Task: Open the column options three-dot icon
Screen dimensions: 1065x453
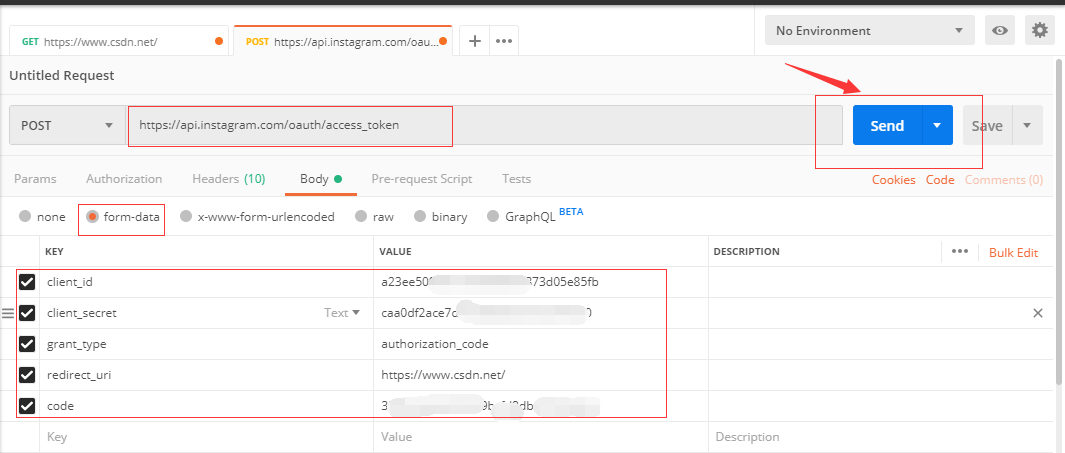Action: point(960,252)
